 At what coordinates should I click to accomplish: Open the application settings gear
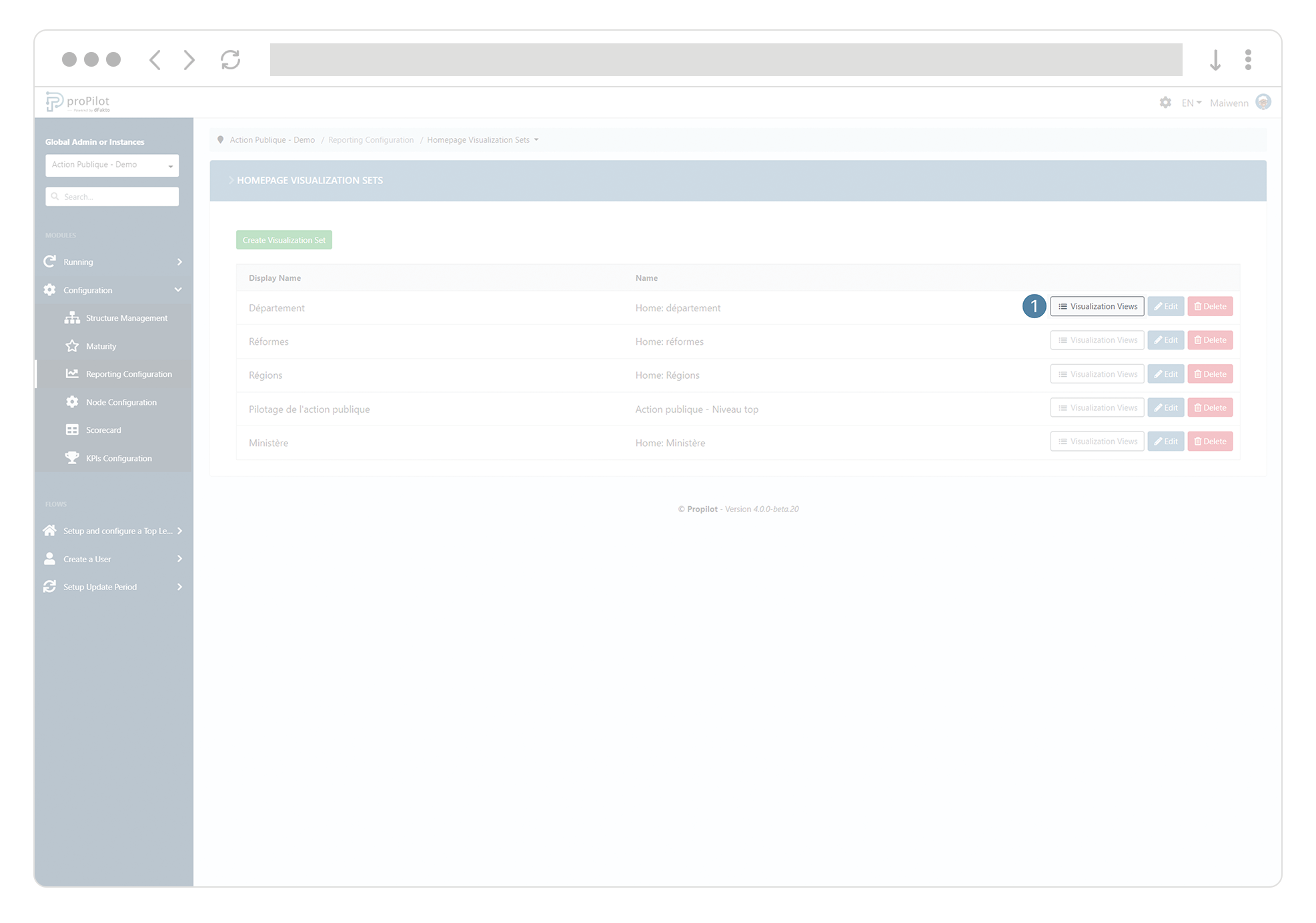coord(1166,103)
